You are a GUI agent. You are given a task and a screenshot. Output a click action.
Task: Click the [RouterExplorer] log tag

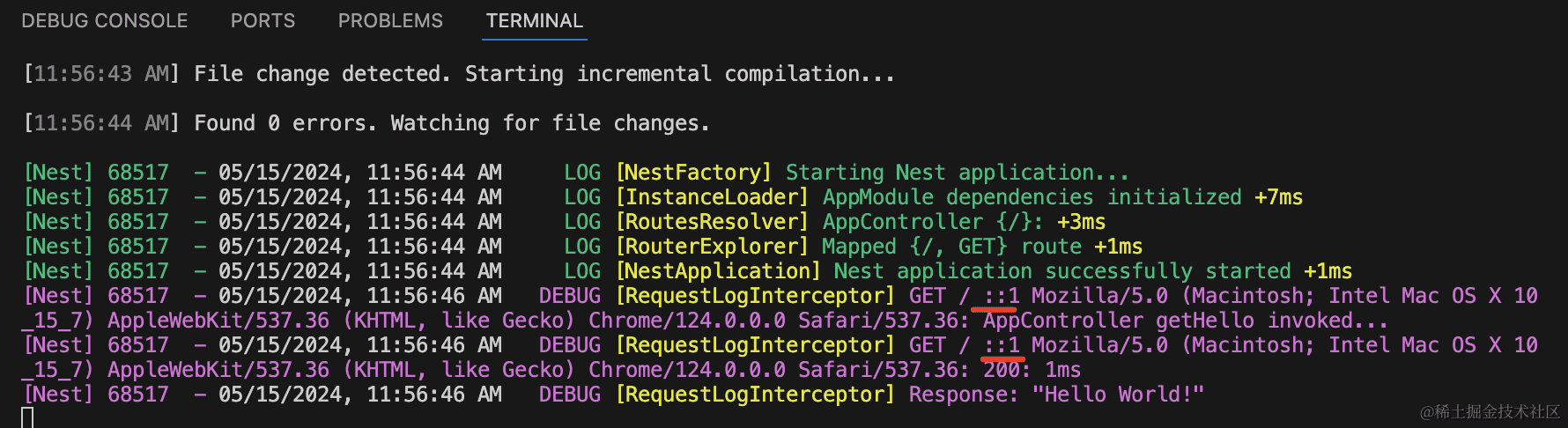tap(712, 247)
